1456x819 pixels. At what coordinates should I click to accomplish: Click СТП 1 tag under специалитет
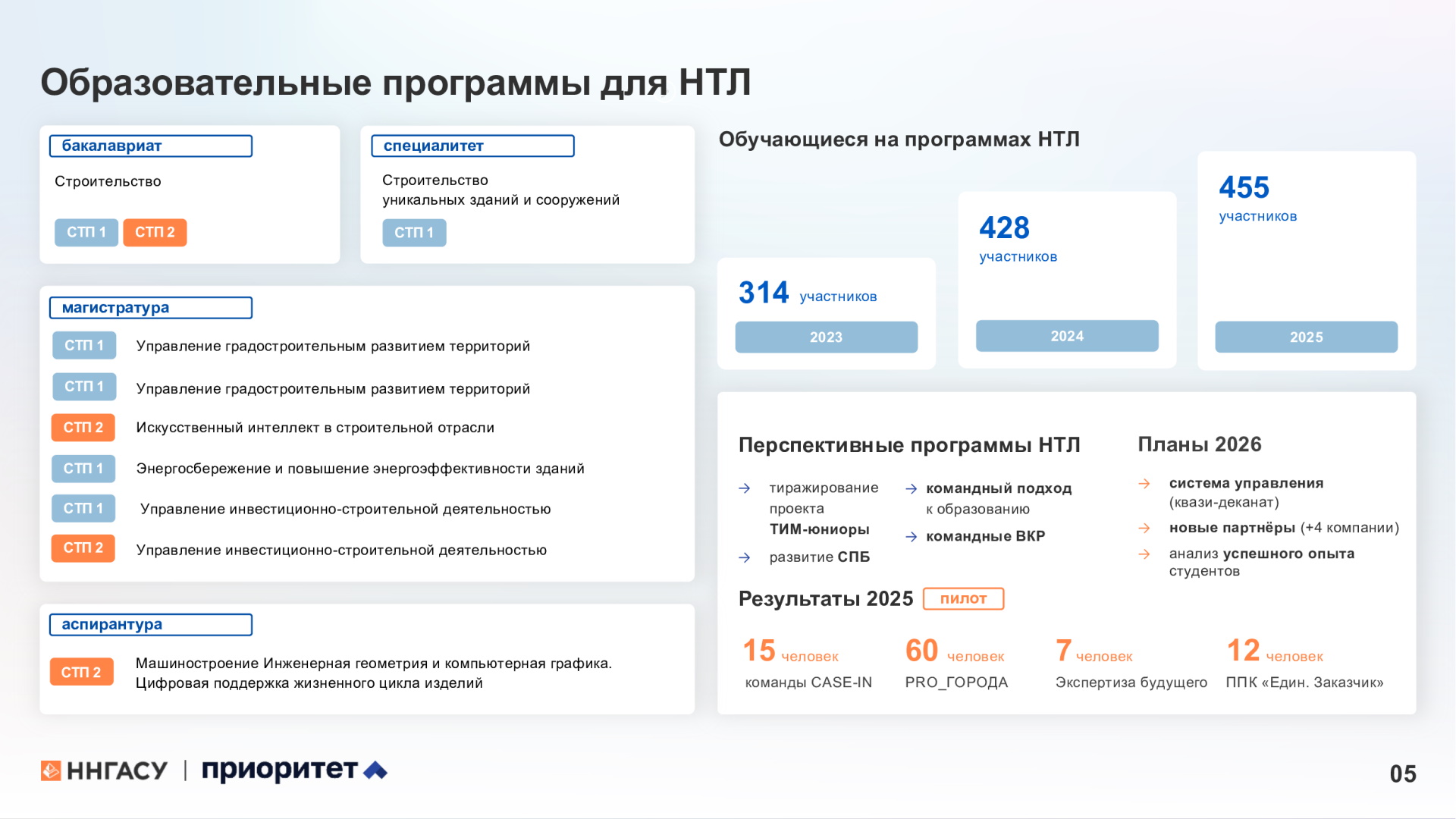tap(414, 233)
